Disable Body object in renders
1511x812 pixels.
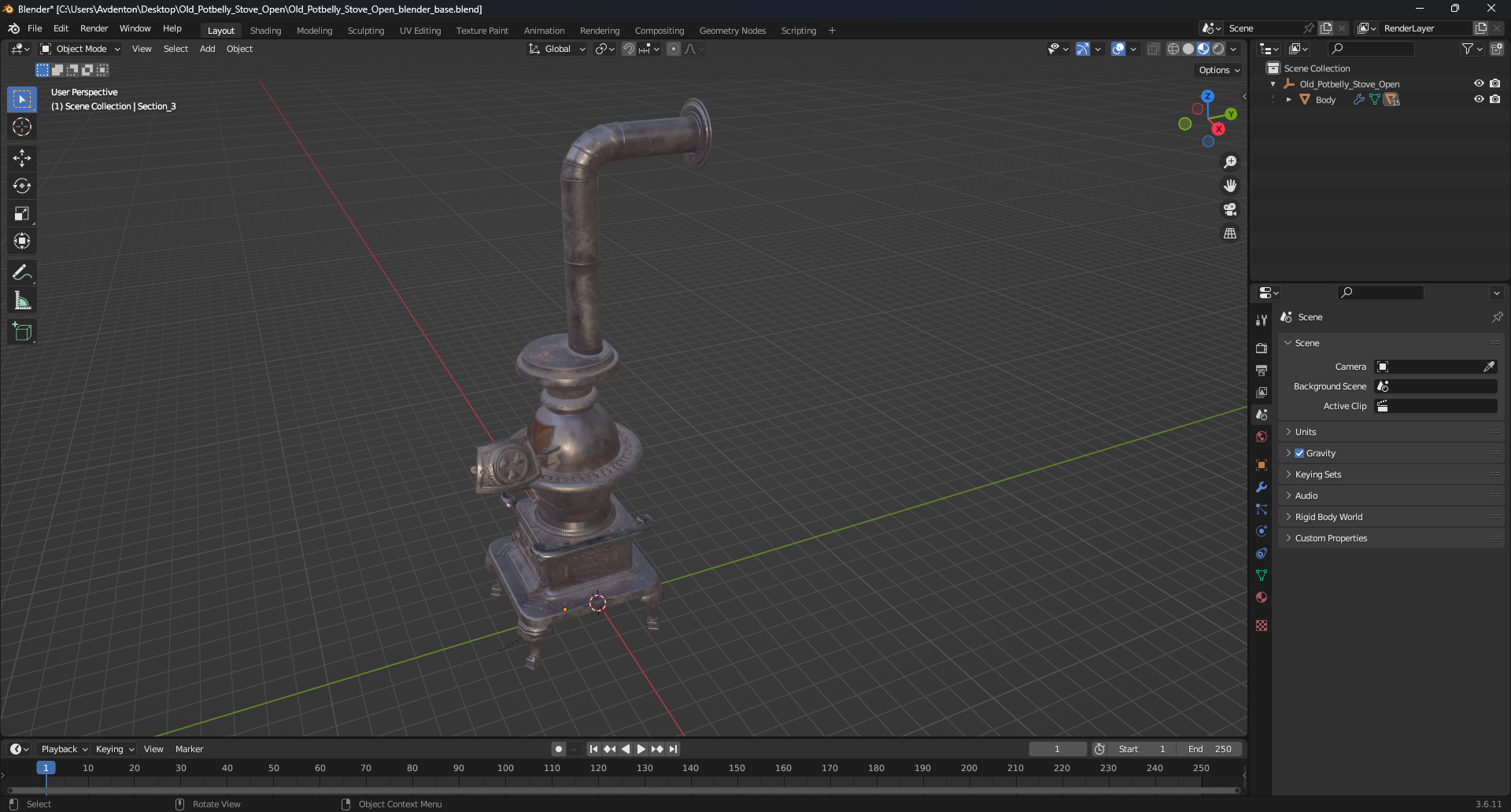point(1494,99)
